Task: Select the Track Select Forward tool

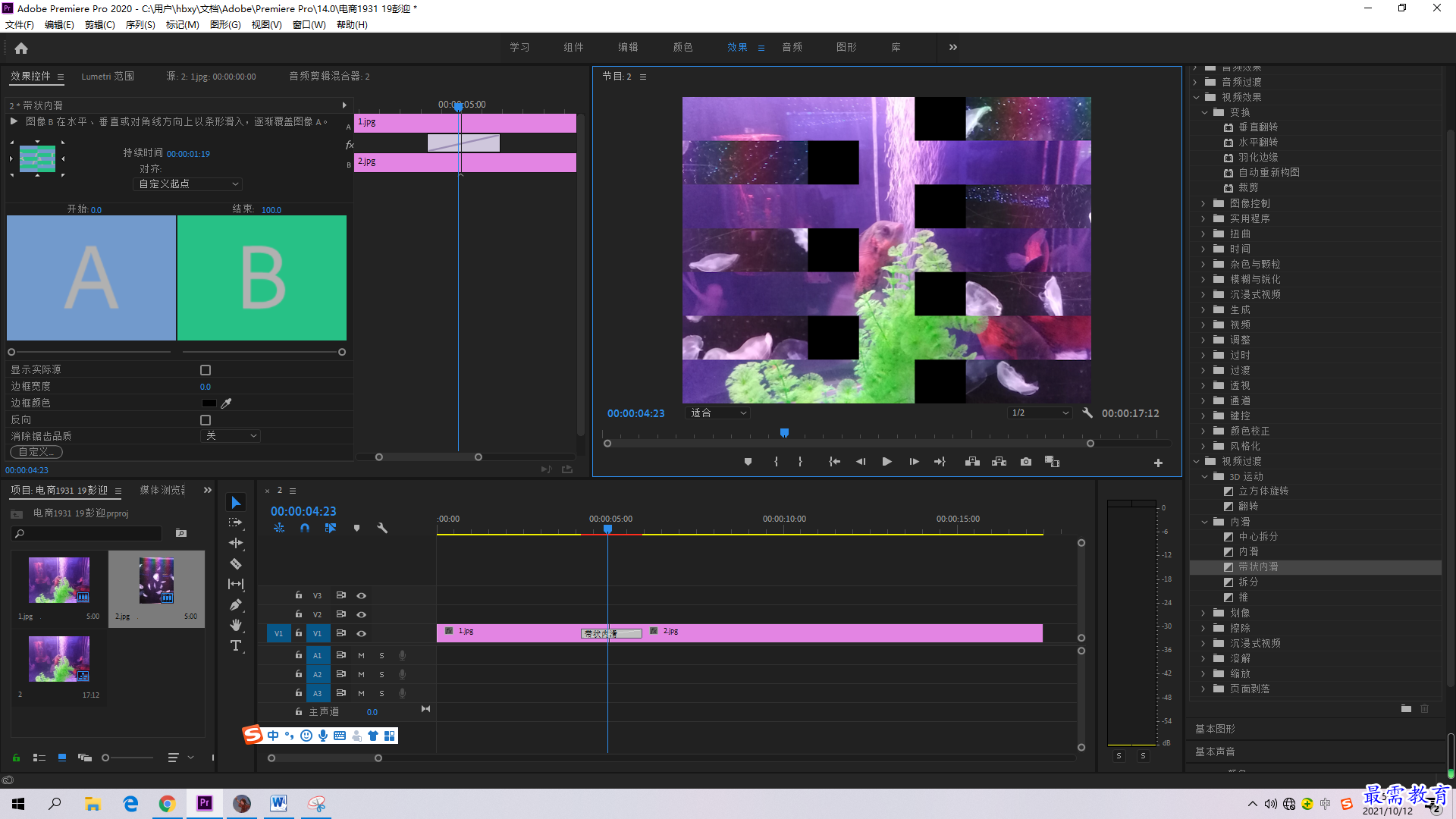Action: point(236,522)
